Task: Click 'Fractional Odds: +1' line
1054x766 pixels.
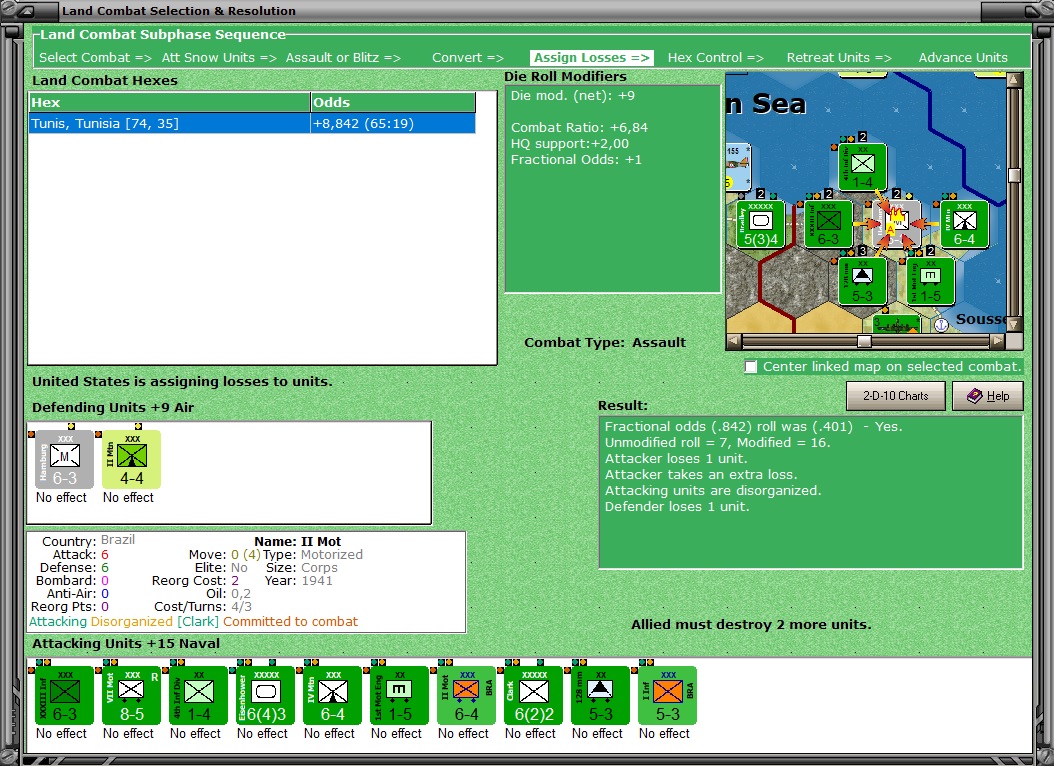Action: click(576, 160)
